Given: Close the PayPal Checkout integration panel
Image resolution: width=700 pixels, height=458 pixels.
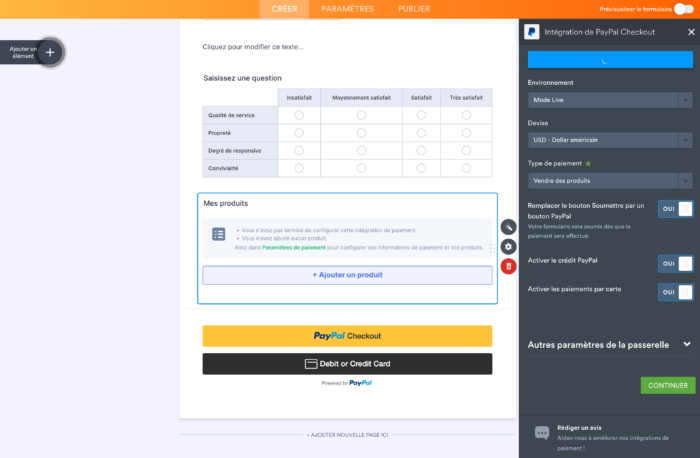Looking at the screenshot, I should 691,32.
